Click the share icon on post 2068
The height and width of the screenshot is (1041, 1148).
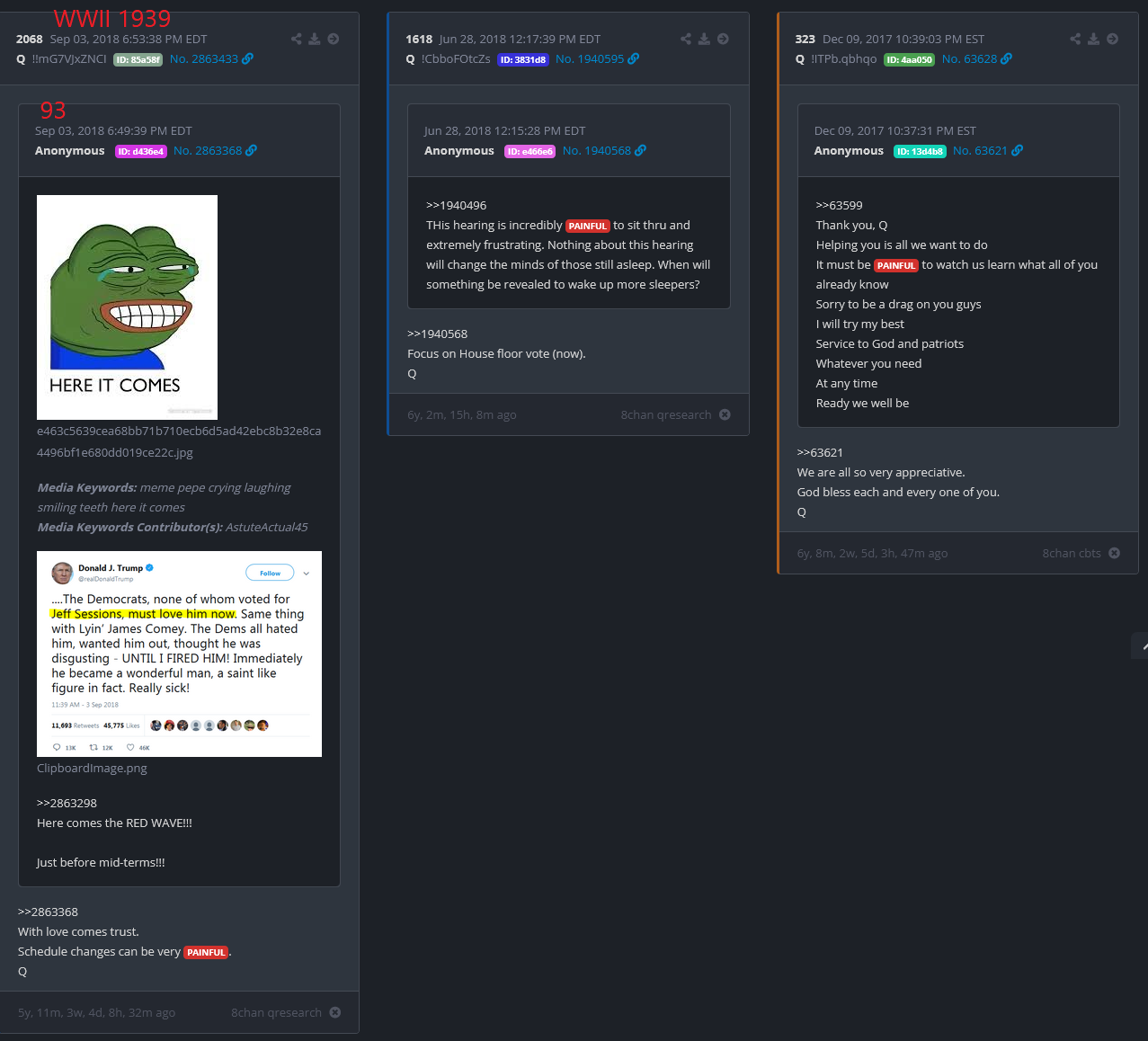point(297,39)
